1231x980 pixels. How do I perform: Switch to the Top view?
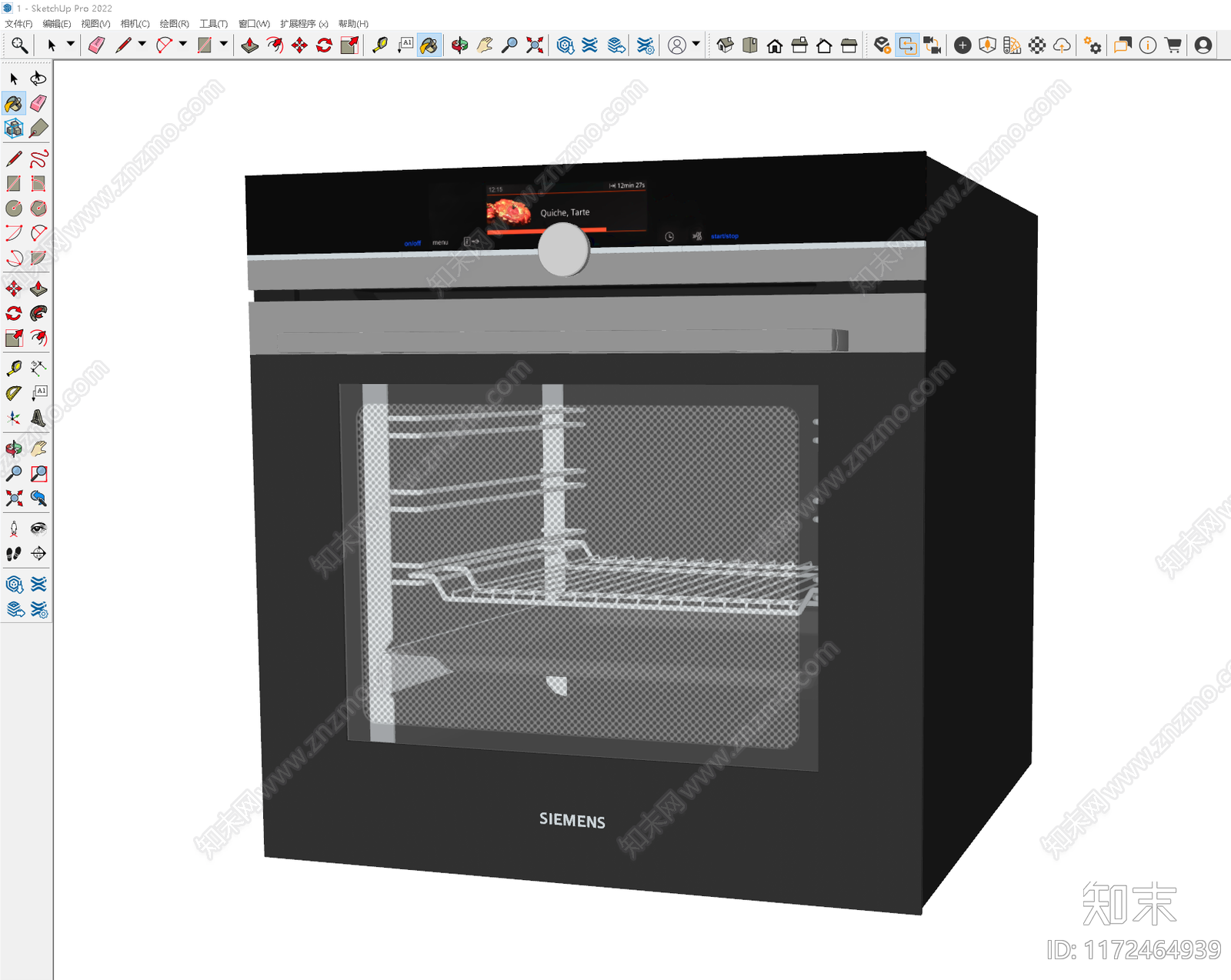point(750,45)
